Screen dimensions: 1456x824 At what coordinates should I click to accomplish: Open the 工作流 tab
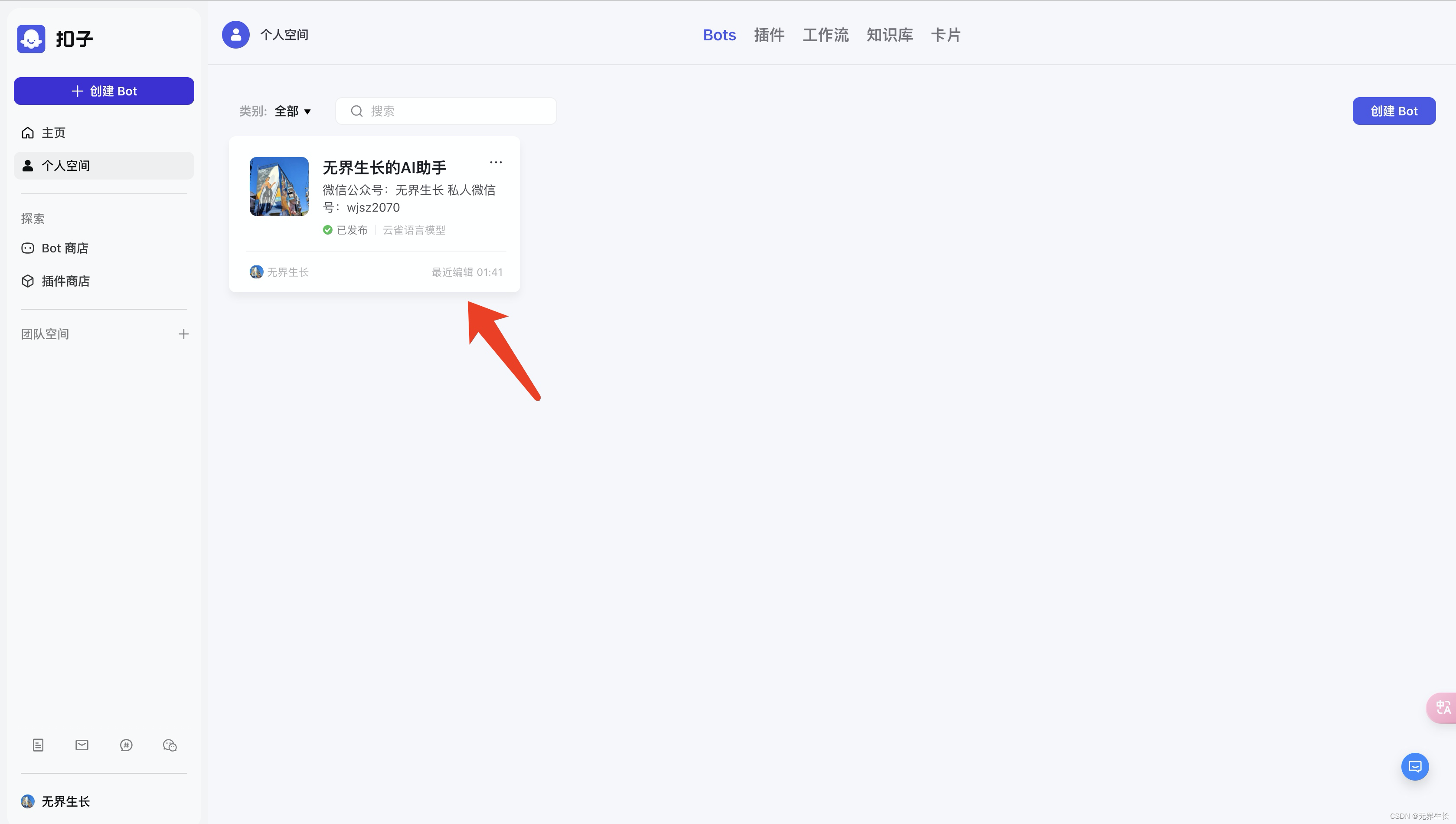coord(825,35)
